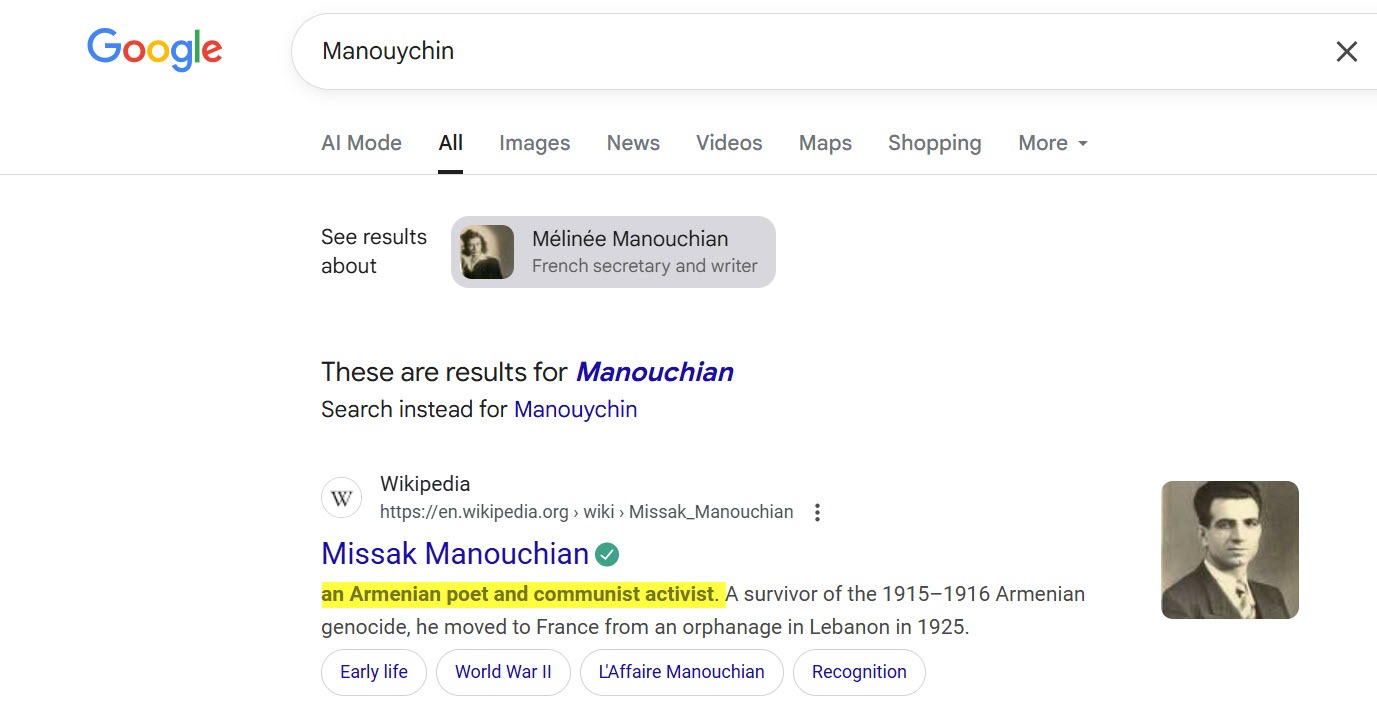Open the Missak Manouchian Wikipedia result
Screen dimensions: 1377x728
[x=455, y=553]
